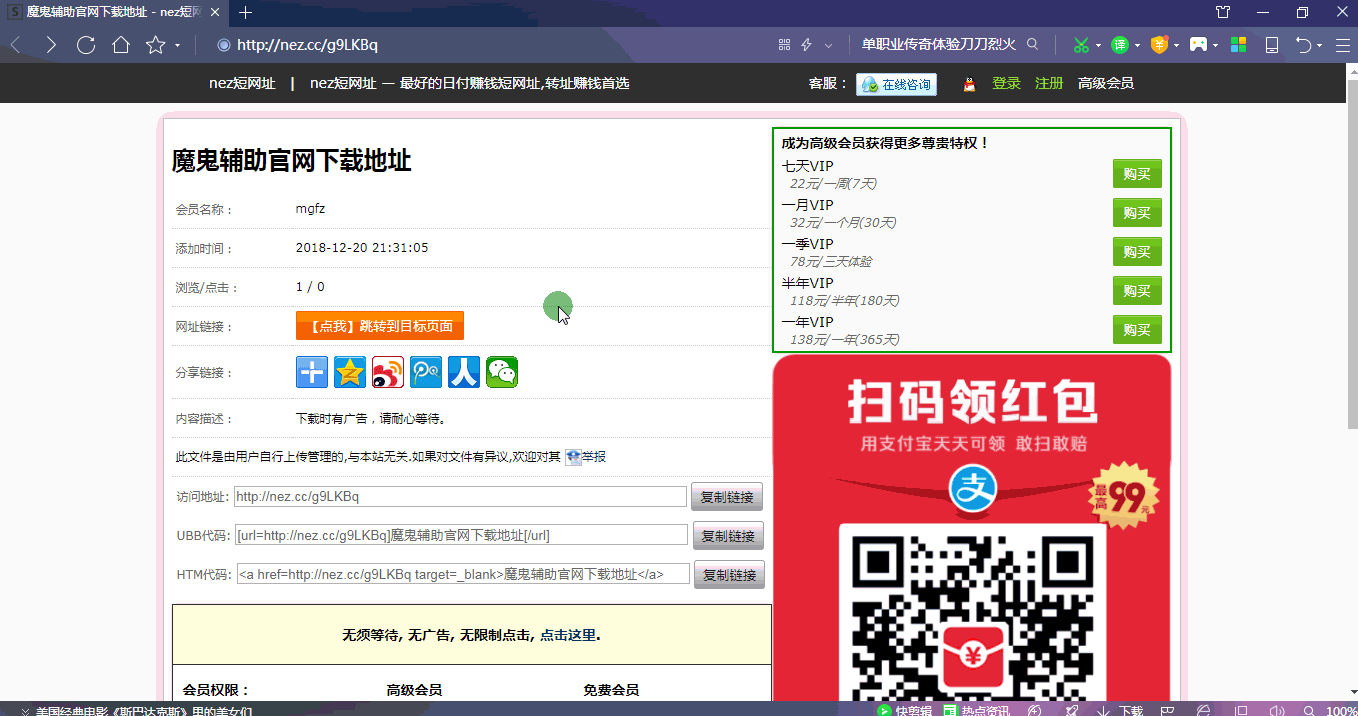This screenshot has width=1358, height=716.
Task: Expand the translate dropdown arrow
Action: click(1138, 45)
